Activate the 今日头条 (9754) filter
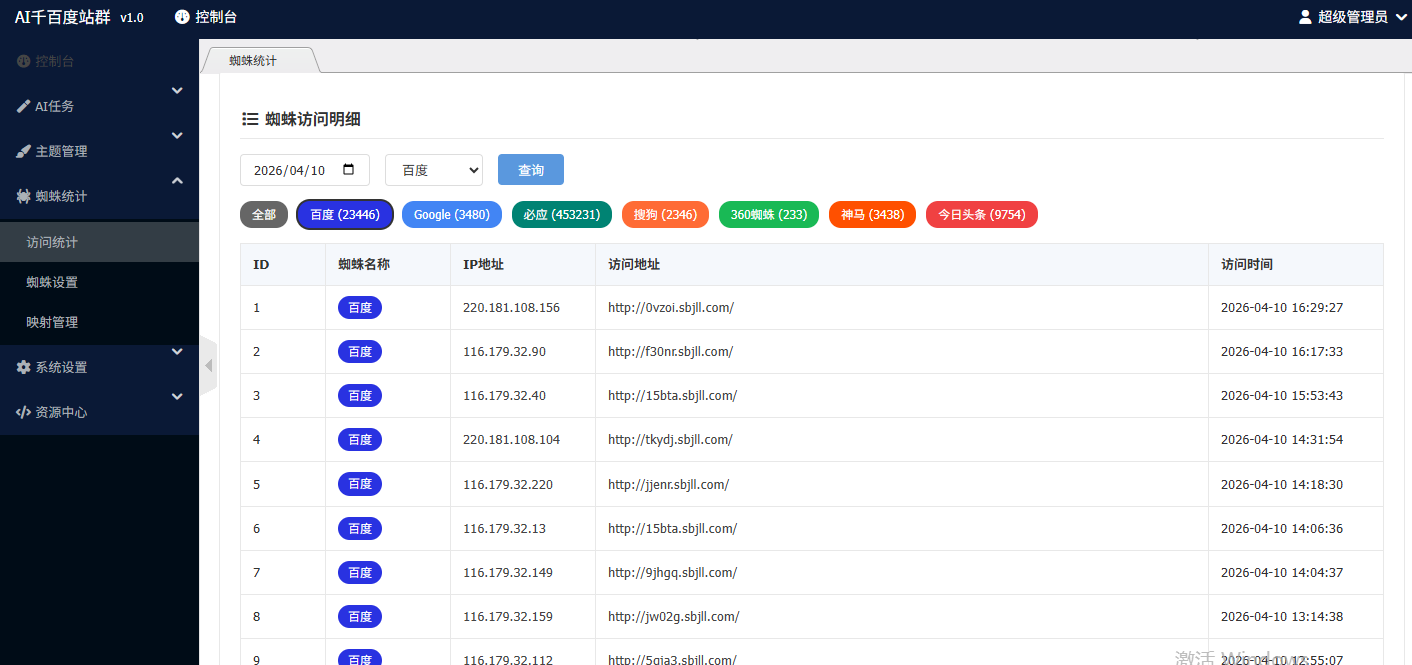 (x=981, y=214)
